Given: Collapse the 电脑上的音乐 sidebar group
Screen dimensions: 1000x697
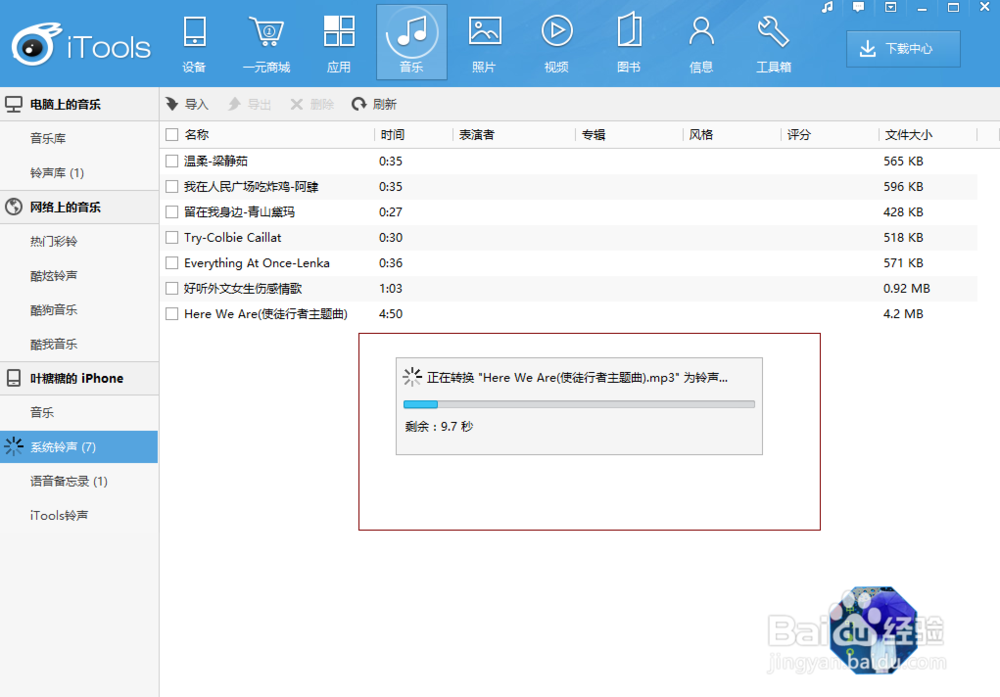Looking at the screenshot, I should (79, 104).
